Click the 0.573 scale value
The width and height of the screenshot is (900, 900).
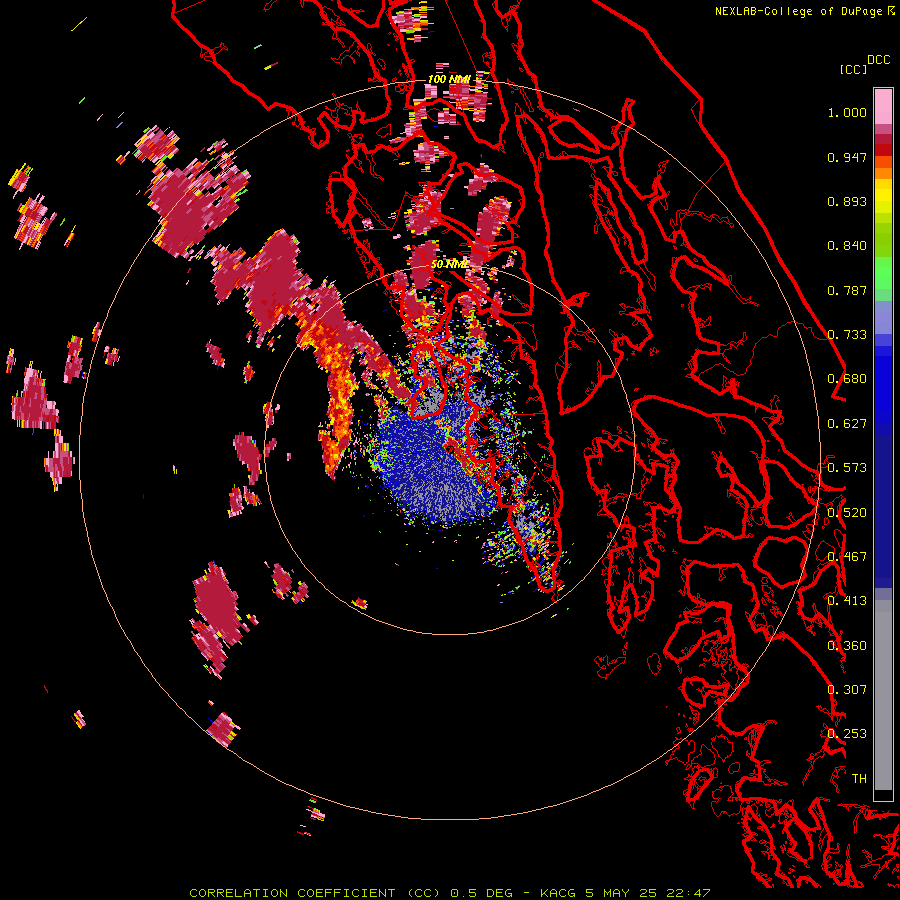[x=847, y=468]
